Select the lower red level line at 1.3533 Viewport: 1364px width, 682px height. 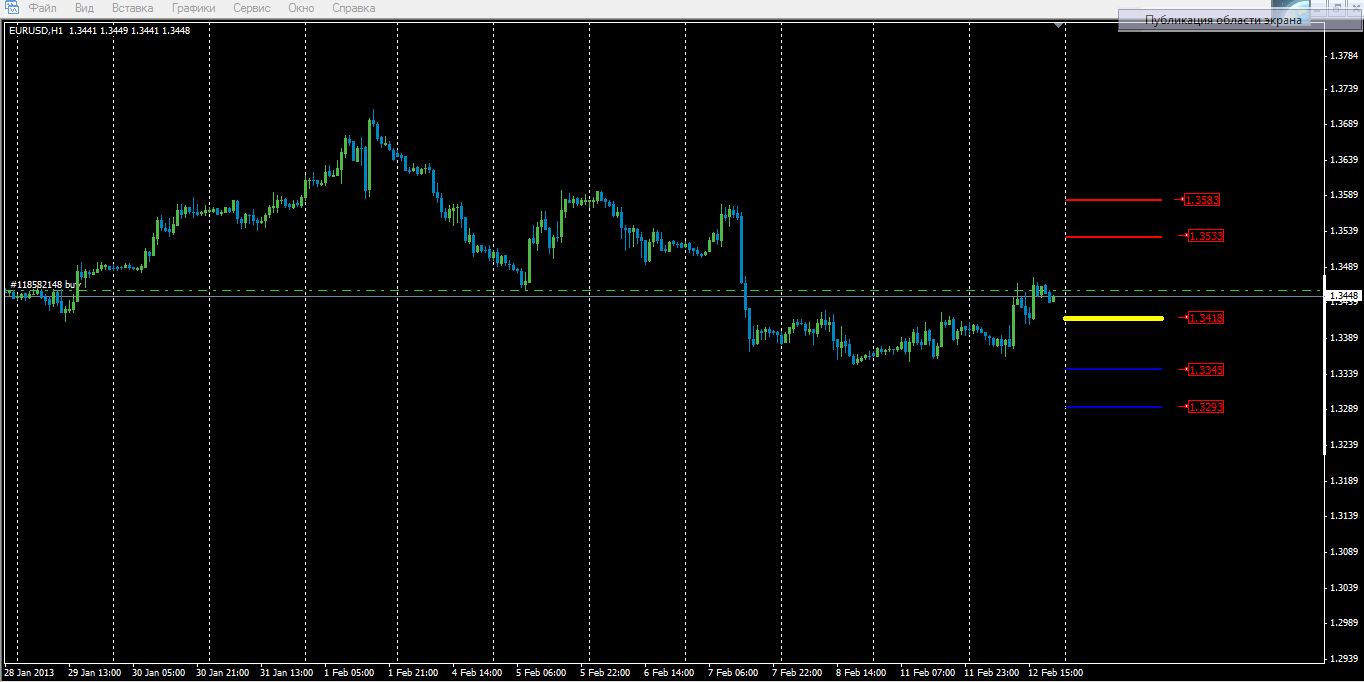click(1114, 237)
